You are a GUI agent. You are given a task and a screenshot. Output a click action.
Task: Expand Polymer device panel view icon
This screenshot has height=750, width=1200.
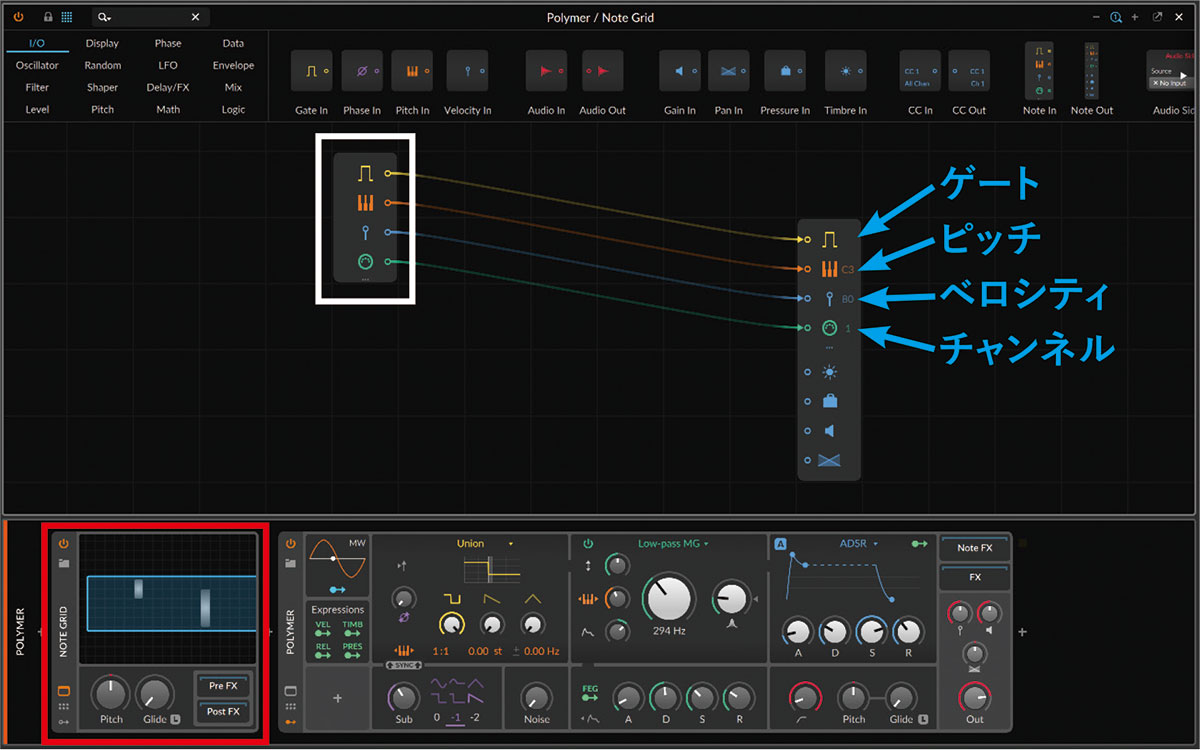pyautogui.click(x=291, y=691)
